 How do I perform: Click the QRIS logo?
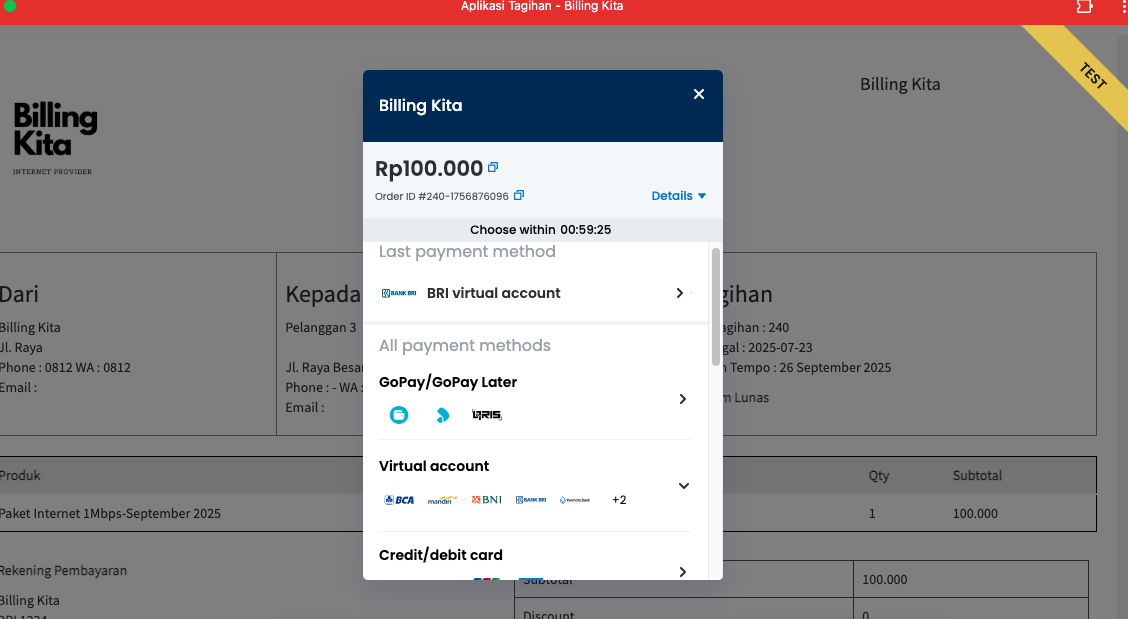tap(487, 415)
